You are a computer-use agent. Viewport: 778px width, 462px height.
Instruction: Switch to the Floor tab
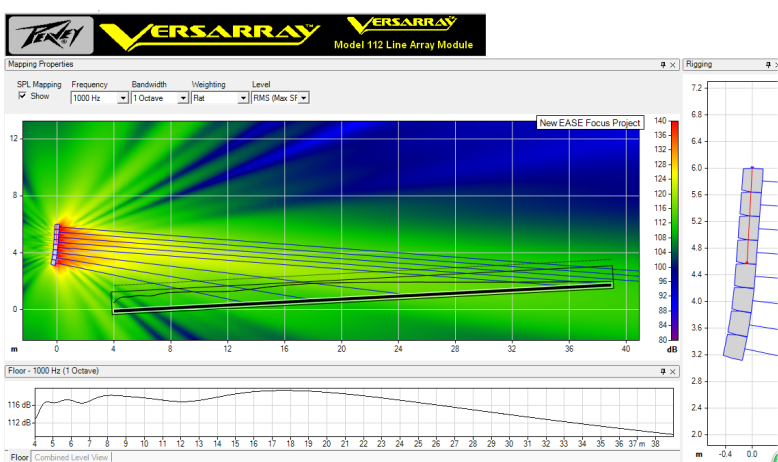tap(16, 457)
